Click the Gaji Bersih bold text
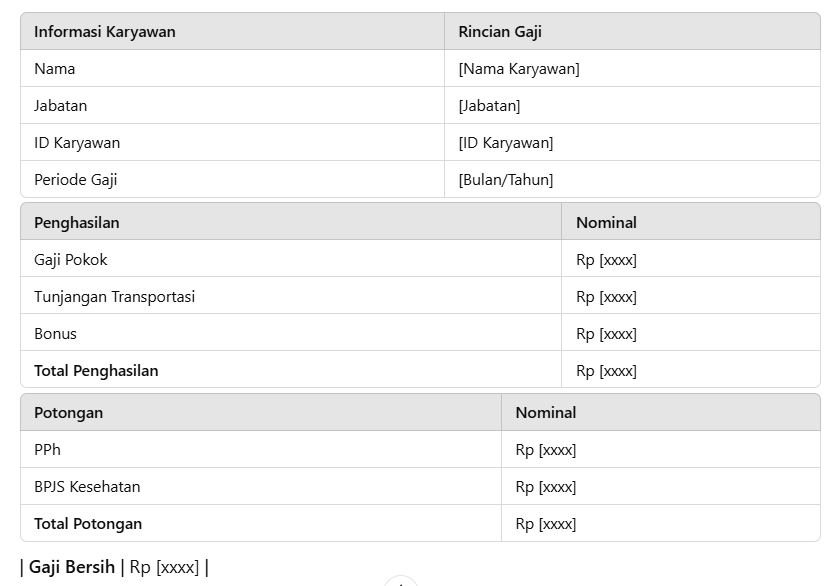The width and height of the screenshot is (840, 586). 72,567
